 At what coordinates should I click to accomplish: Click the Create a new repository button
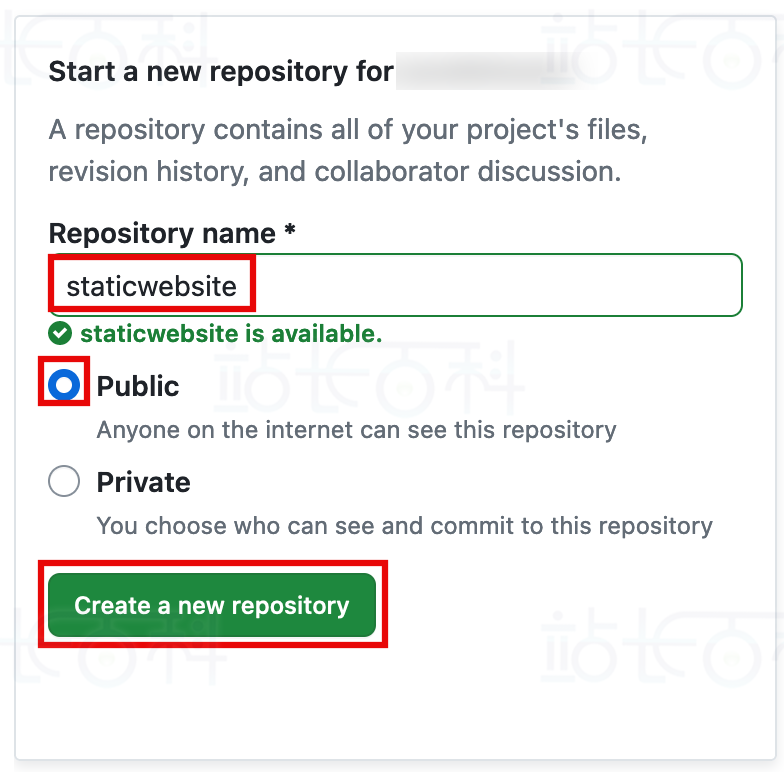click(x=212, y=605)
